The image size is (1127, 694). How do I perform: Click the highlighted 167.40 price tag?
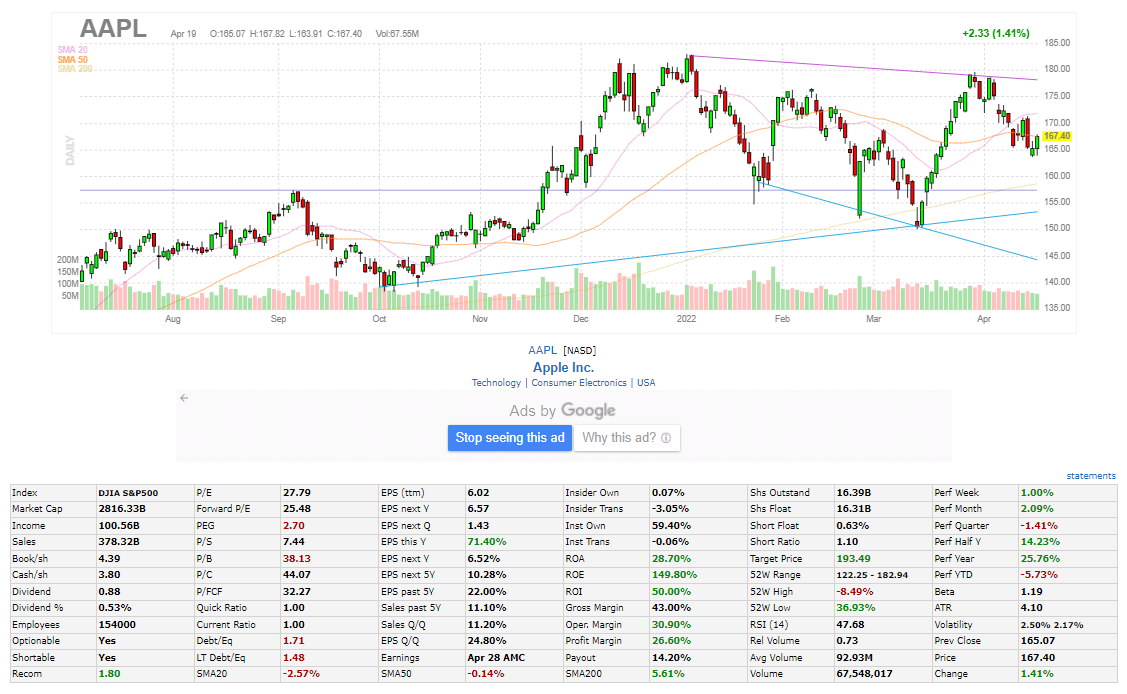click(x=1057, y=136)
